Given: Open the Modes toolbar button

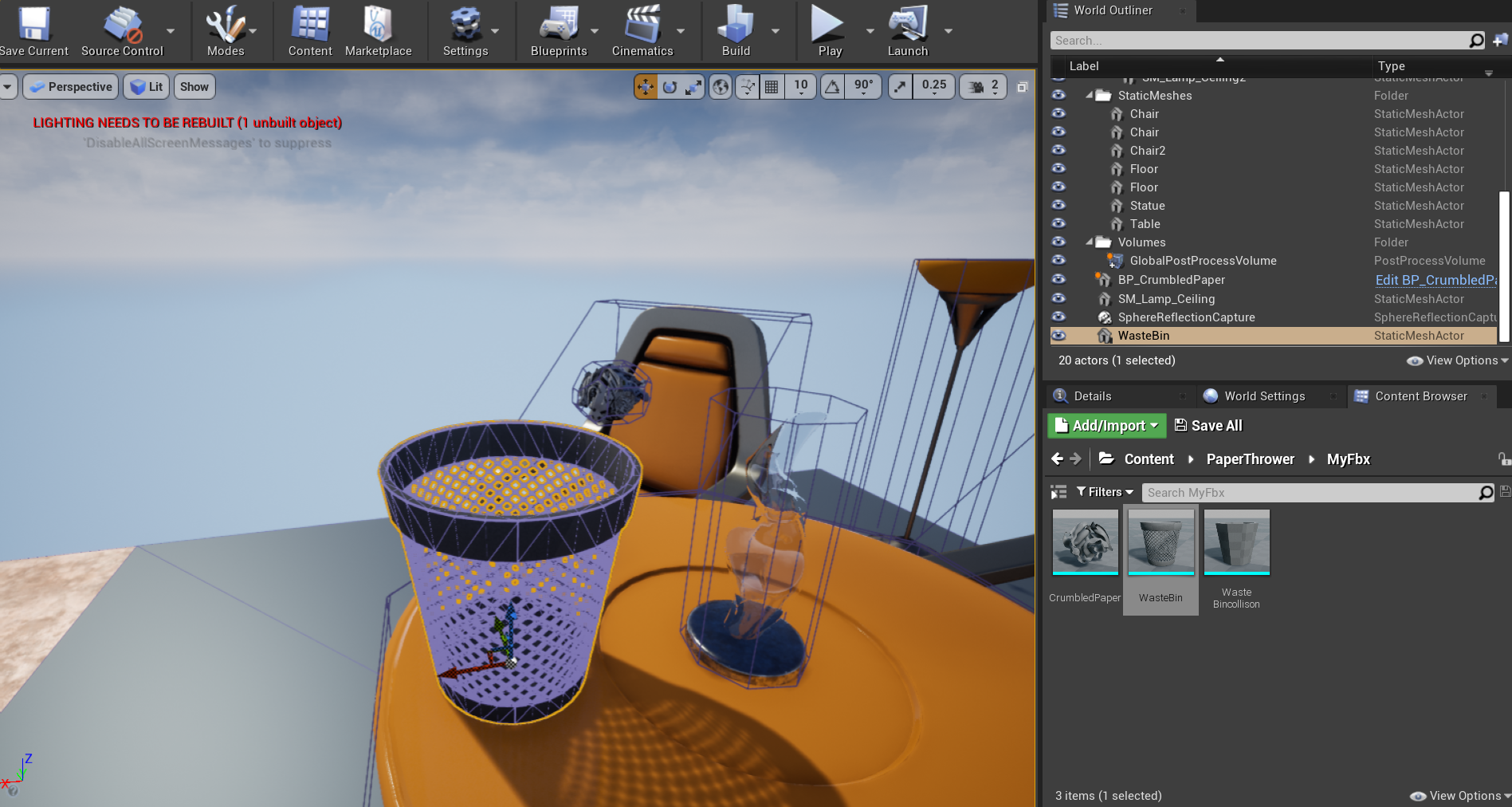Looking at the screenshot, I should [226, 31].
